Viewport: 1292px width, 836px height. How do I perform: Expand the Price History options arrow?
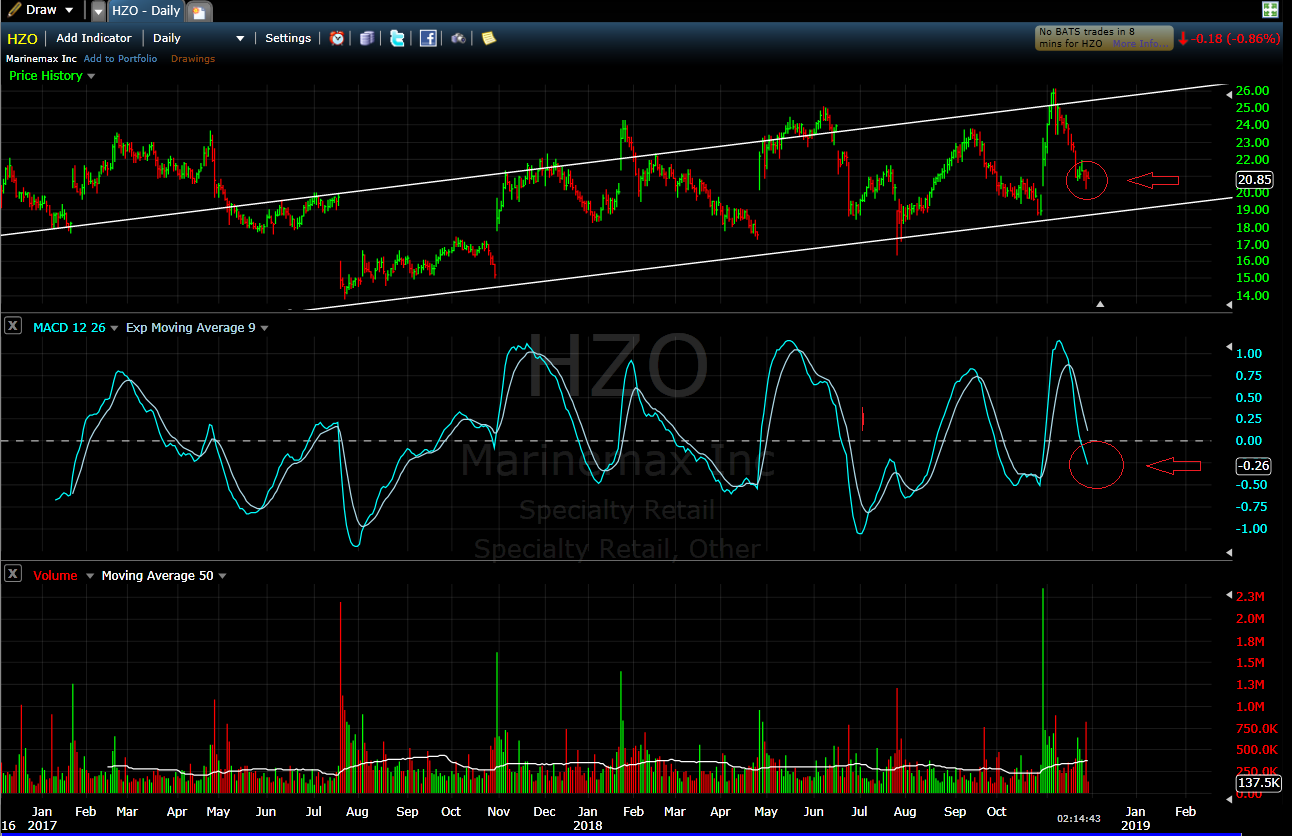(x=91, y=76)
